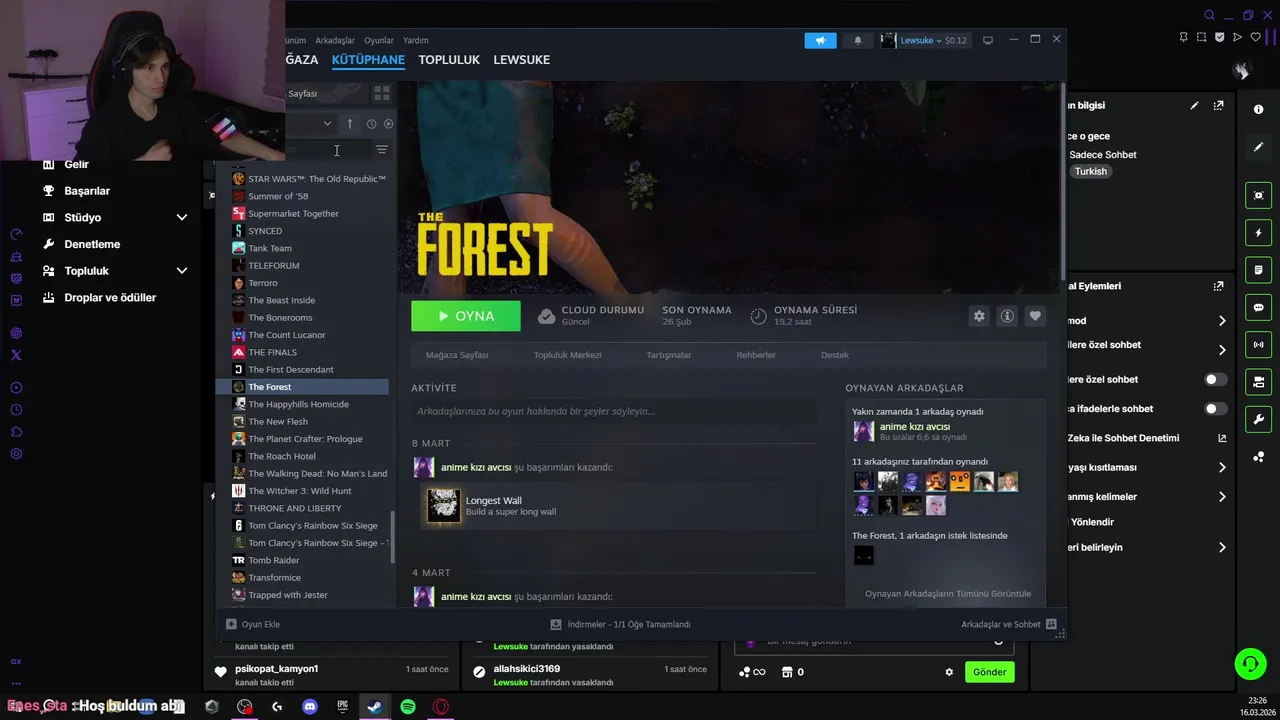Click Steam announcements megaphone button
Viewport: 1280px width, 720px height.
point(820,40)
